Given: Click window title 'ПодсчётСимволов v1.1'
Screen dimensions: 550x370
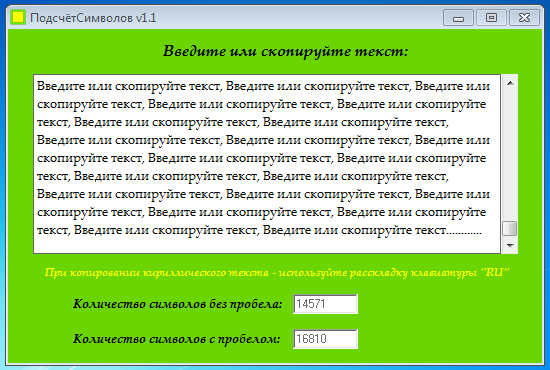Looking at the screenshot, I should [x=93, y=18].
